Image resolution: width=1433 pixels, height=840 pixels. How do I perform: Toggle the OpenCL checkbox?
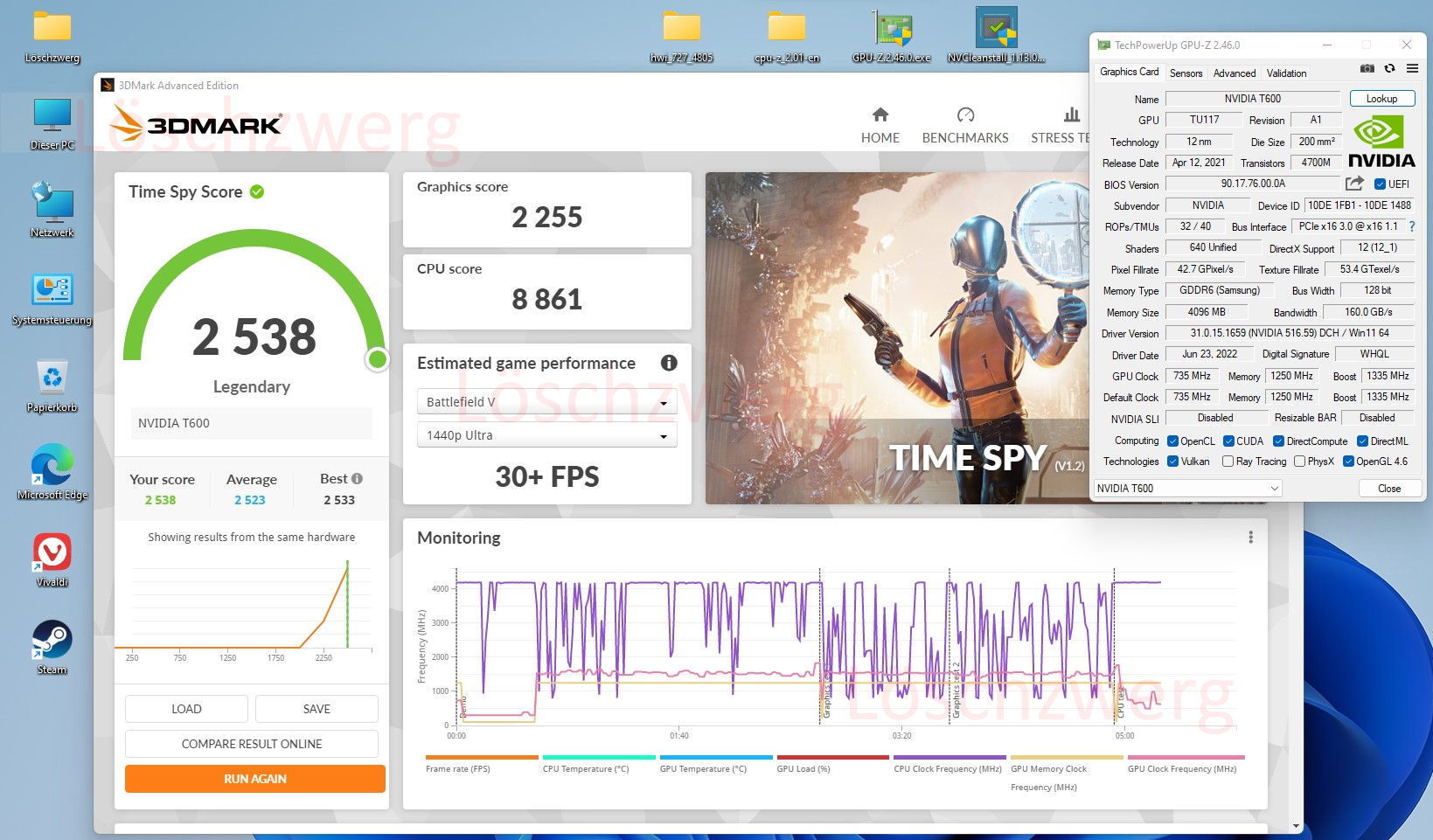tap(1173, 441)
